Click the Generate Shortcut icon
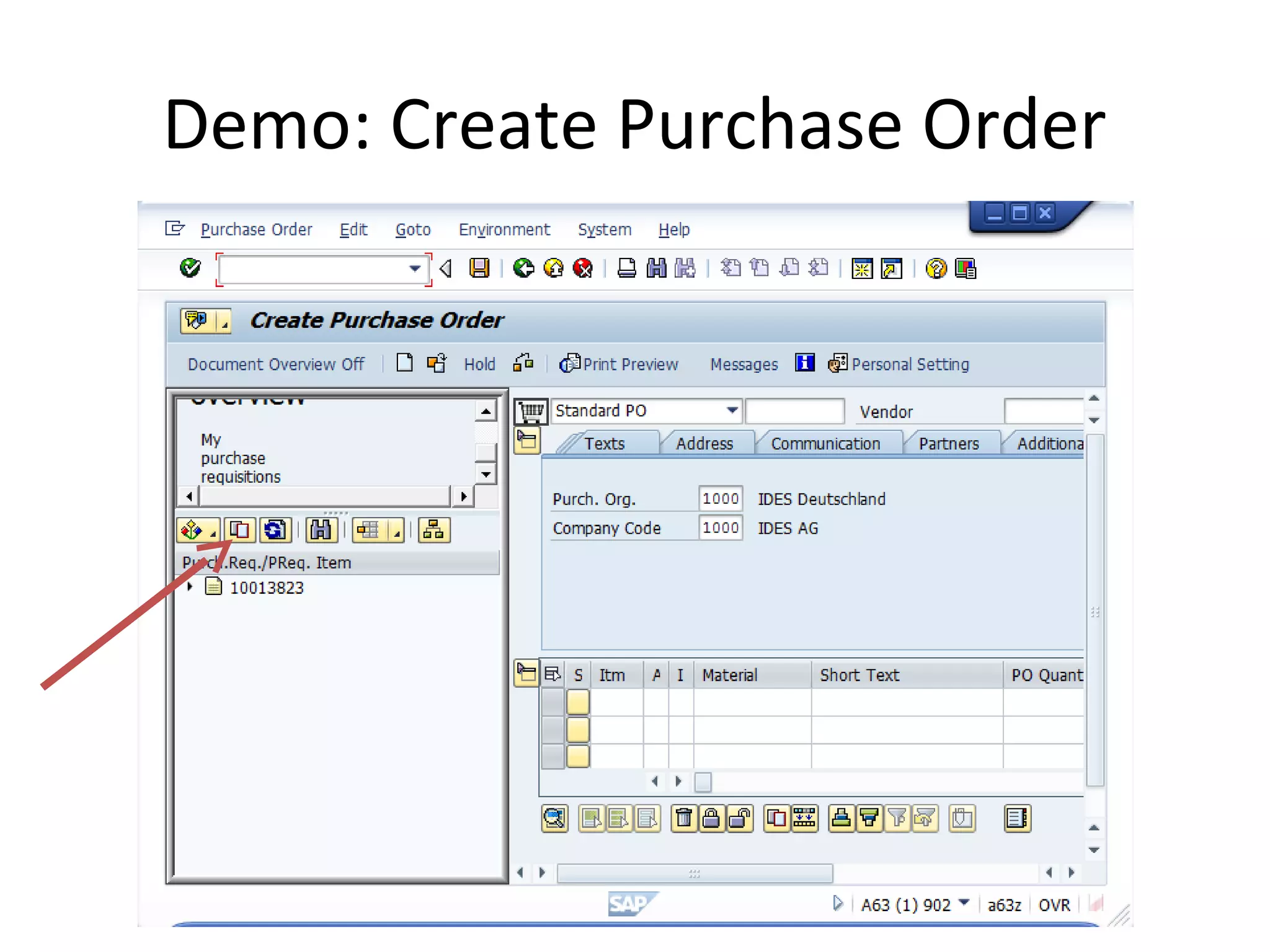Screen dimensions: 1270x952 coord(892,268)
